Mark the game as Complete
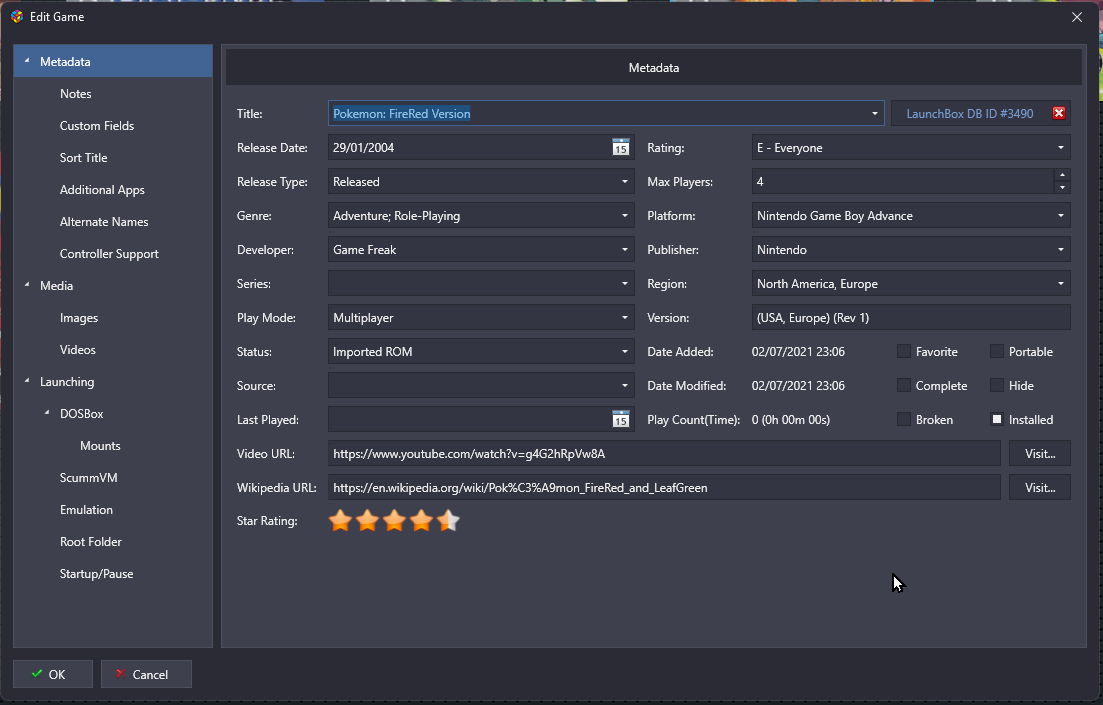1103x705 pixels. 904,385
